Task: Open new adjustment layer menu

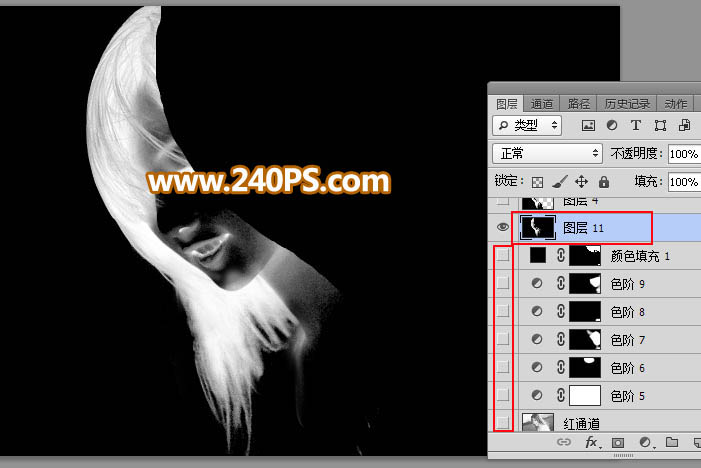Action: 645,443
